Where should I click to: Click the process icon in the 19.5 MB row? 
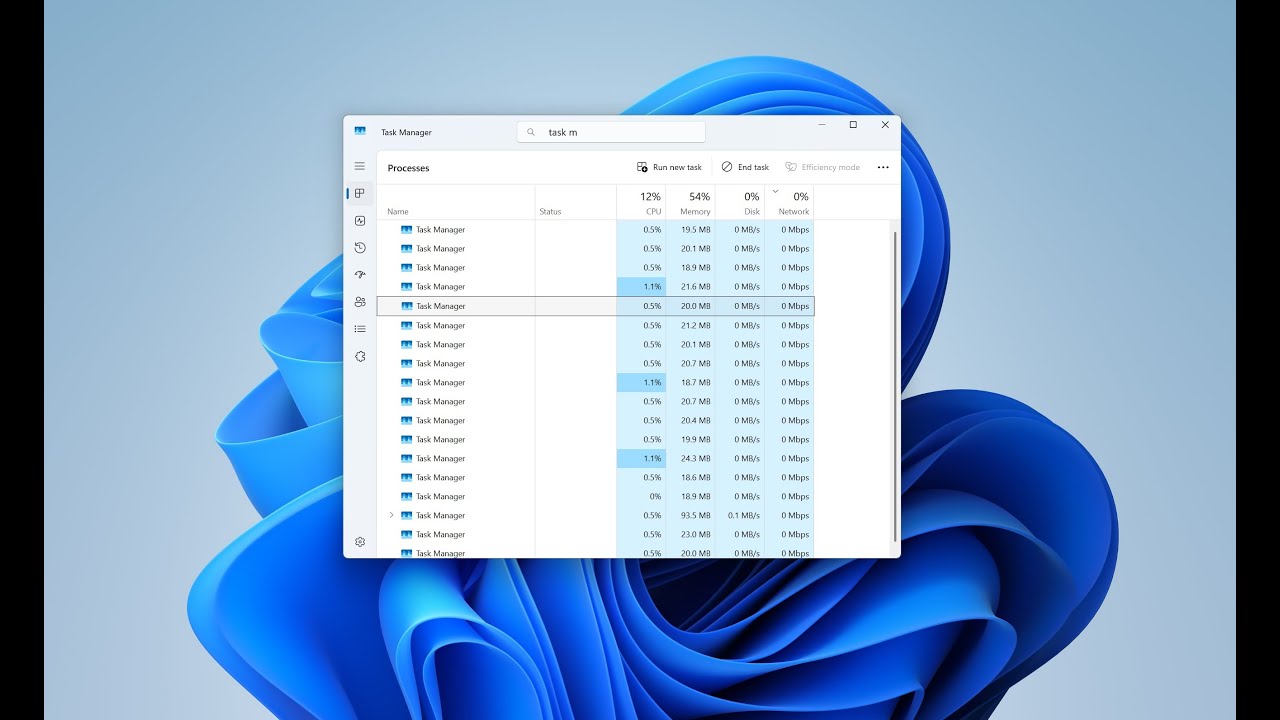click(x=406, y=229)
